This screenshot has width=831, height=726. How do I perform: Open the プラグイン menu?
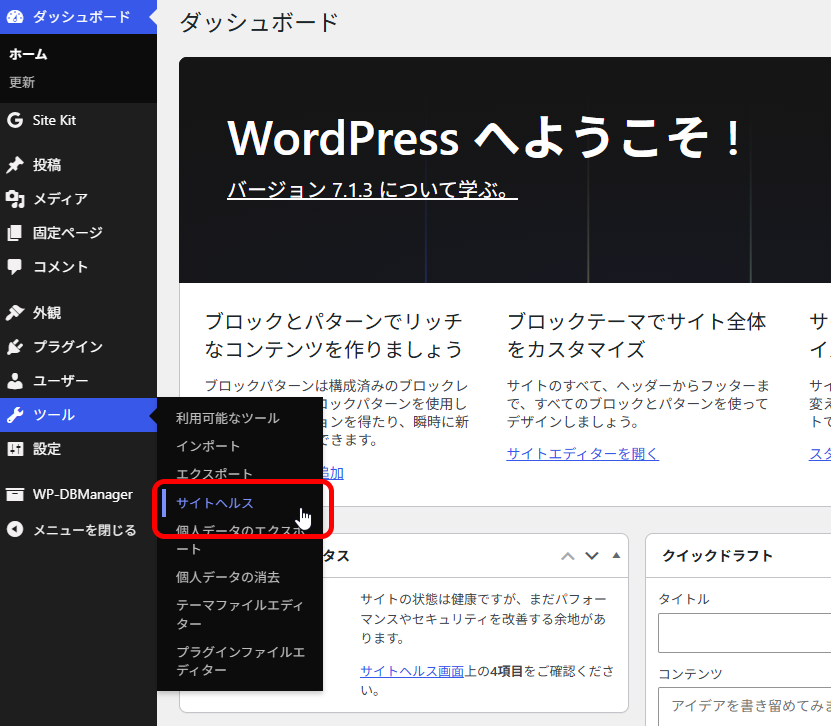coord(78,347)
